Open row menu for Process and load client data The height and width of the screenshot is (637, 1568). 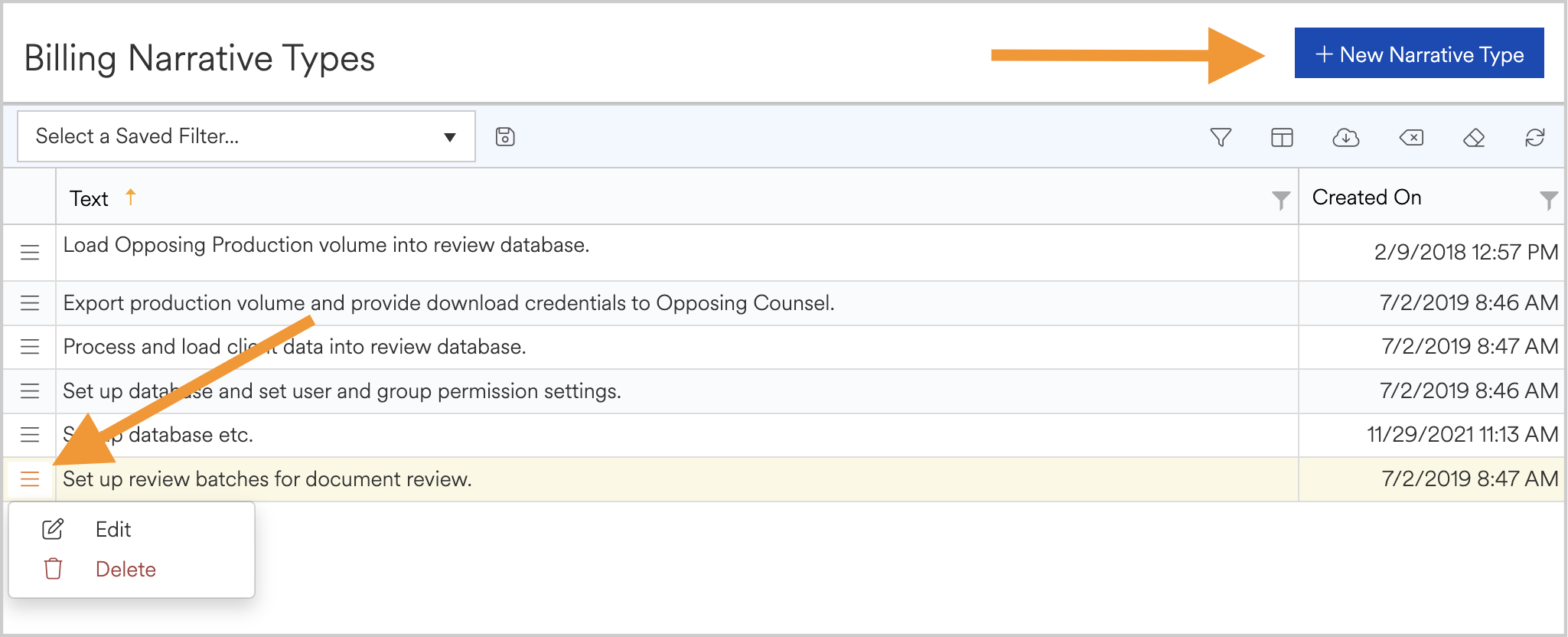pyautogui.click(x=30, y=347)
